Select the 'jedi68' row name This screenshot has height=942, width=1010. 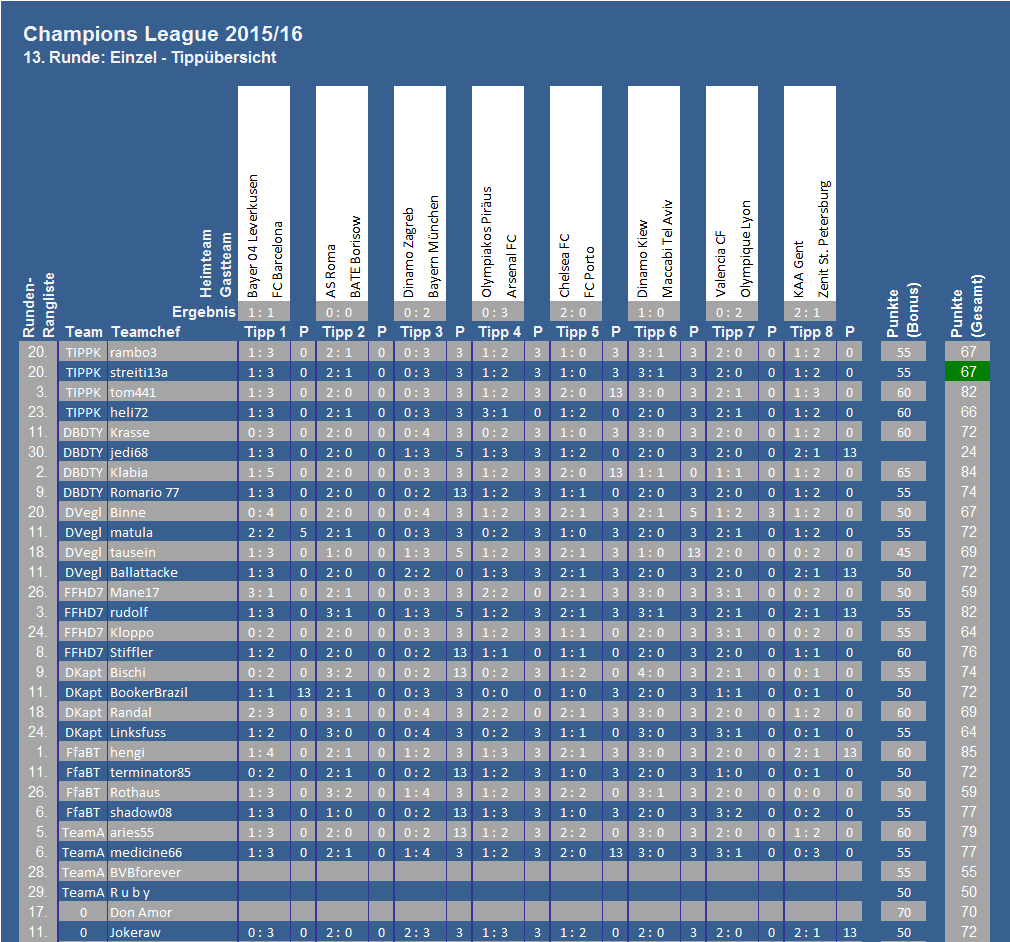click(173, 452)
